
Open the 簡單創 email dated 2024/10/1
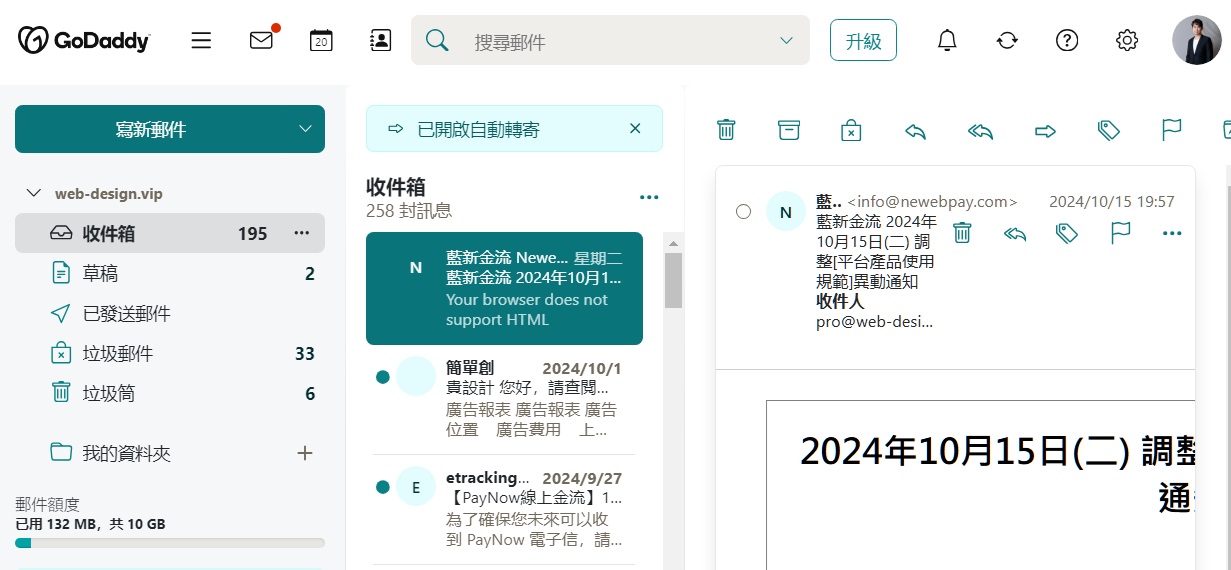coord(504,400)
